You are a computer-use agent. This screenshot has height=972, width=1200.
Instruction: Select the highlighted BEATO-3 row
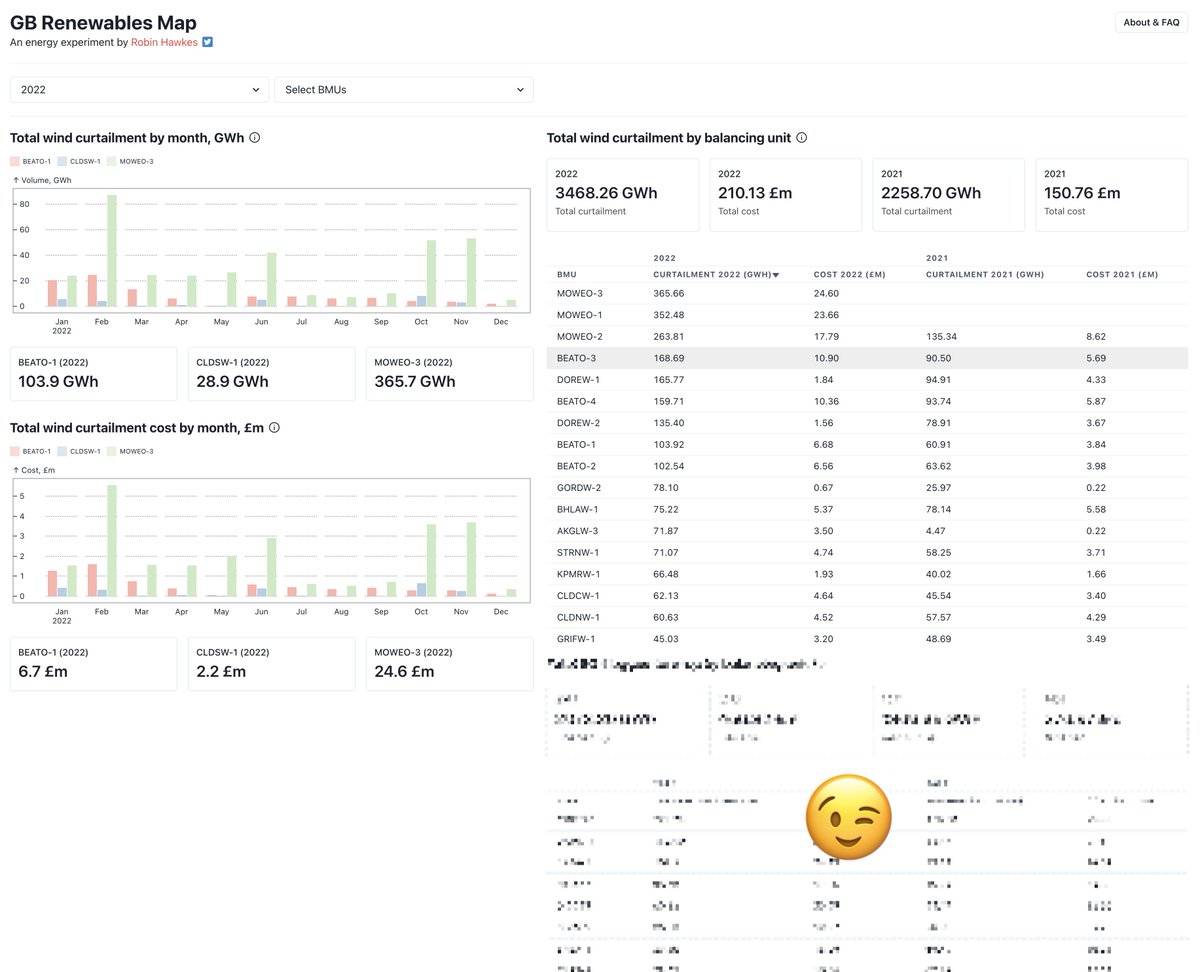point(868,358)
